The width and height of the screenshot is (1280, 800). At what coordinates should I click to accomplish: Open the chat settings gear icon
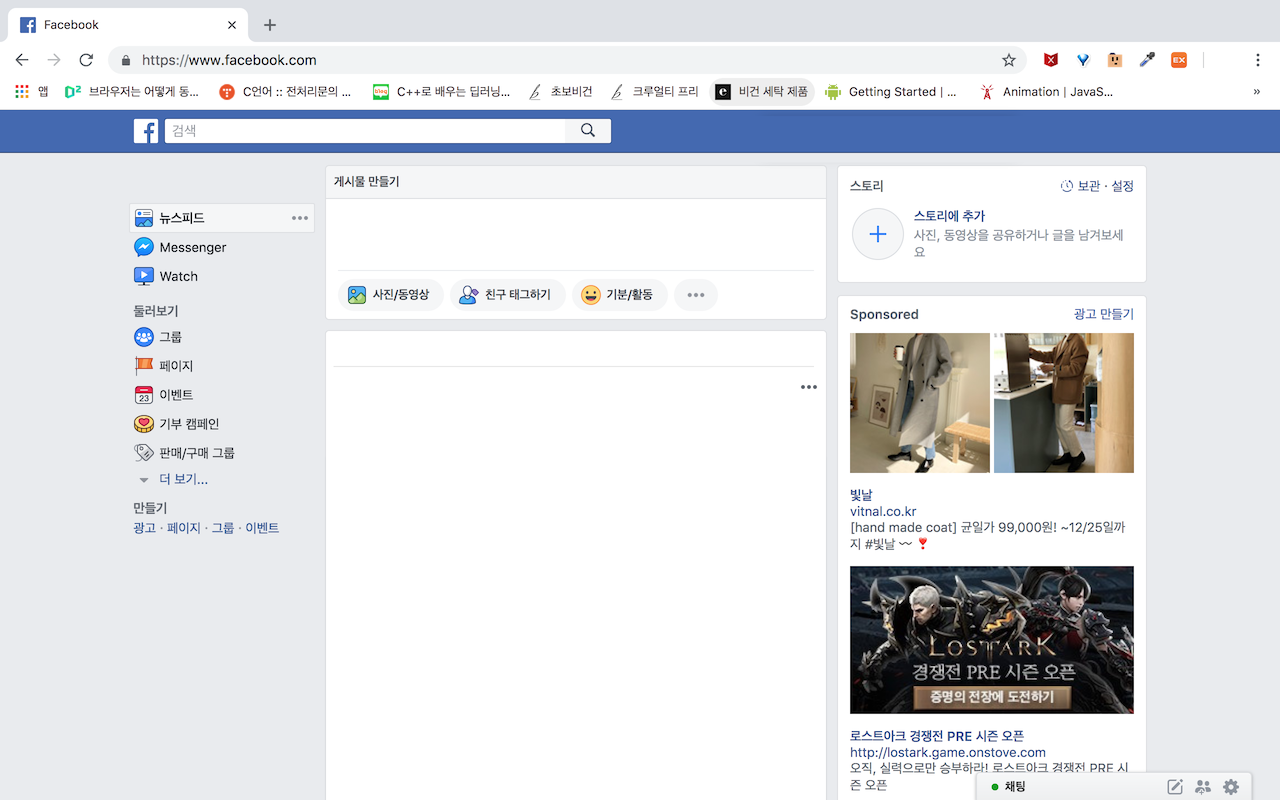pyautogui.click(x=1231, y=787)
